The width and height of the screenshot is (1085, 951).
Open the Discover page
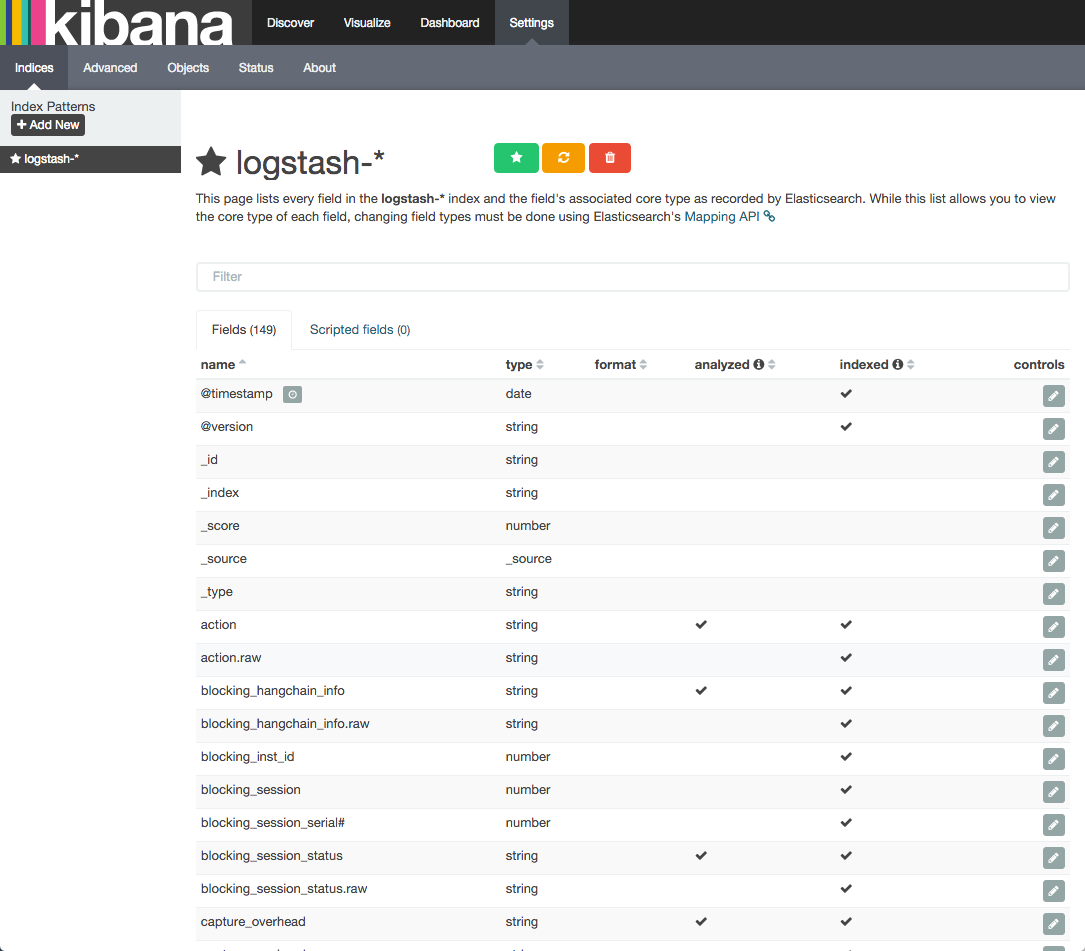tap(290, 23)
